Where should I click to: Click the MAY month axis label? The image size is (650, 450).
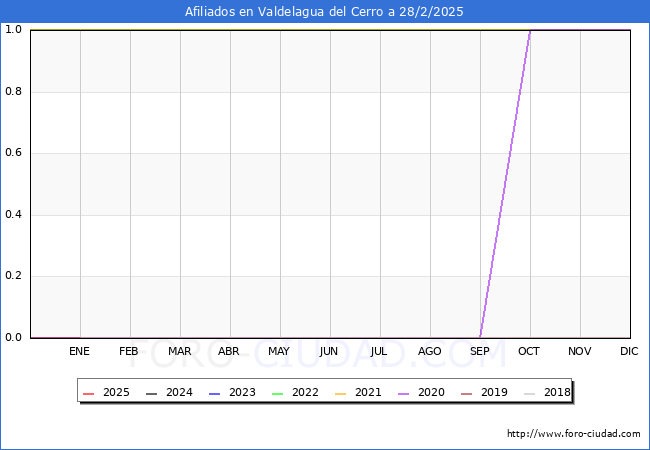pos(279,351)
